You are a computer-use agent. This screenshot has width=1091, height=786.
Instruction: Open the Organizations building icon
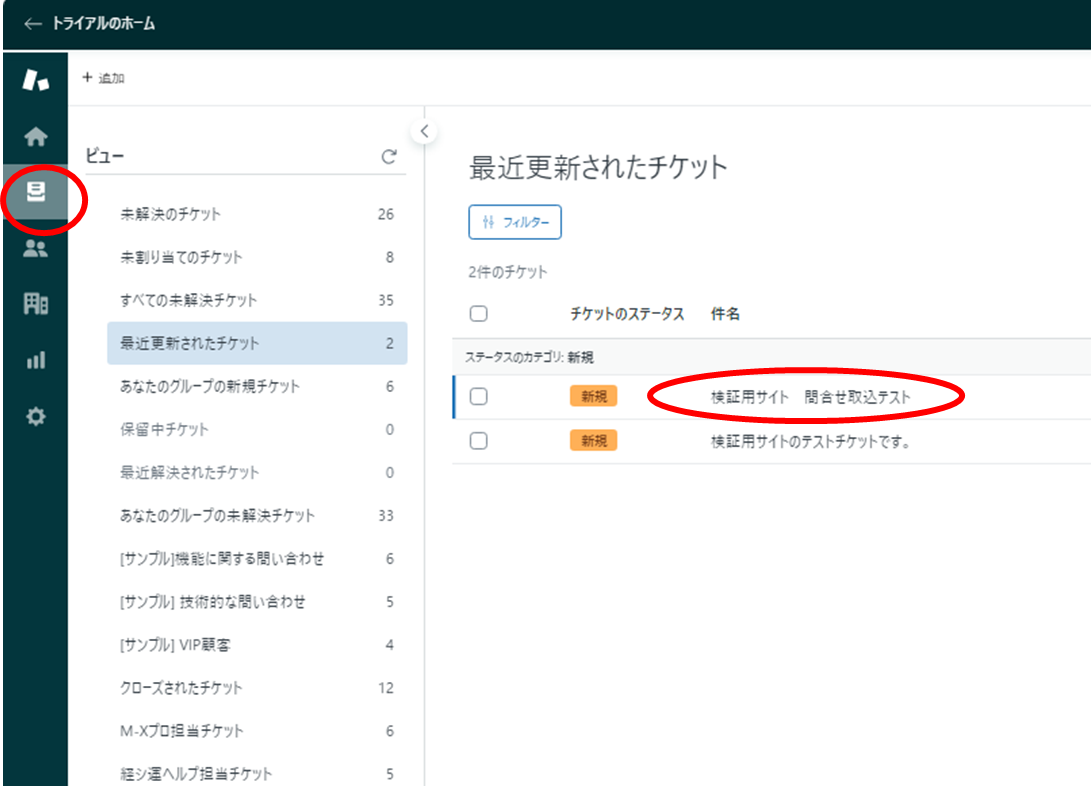coord(35,305)
